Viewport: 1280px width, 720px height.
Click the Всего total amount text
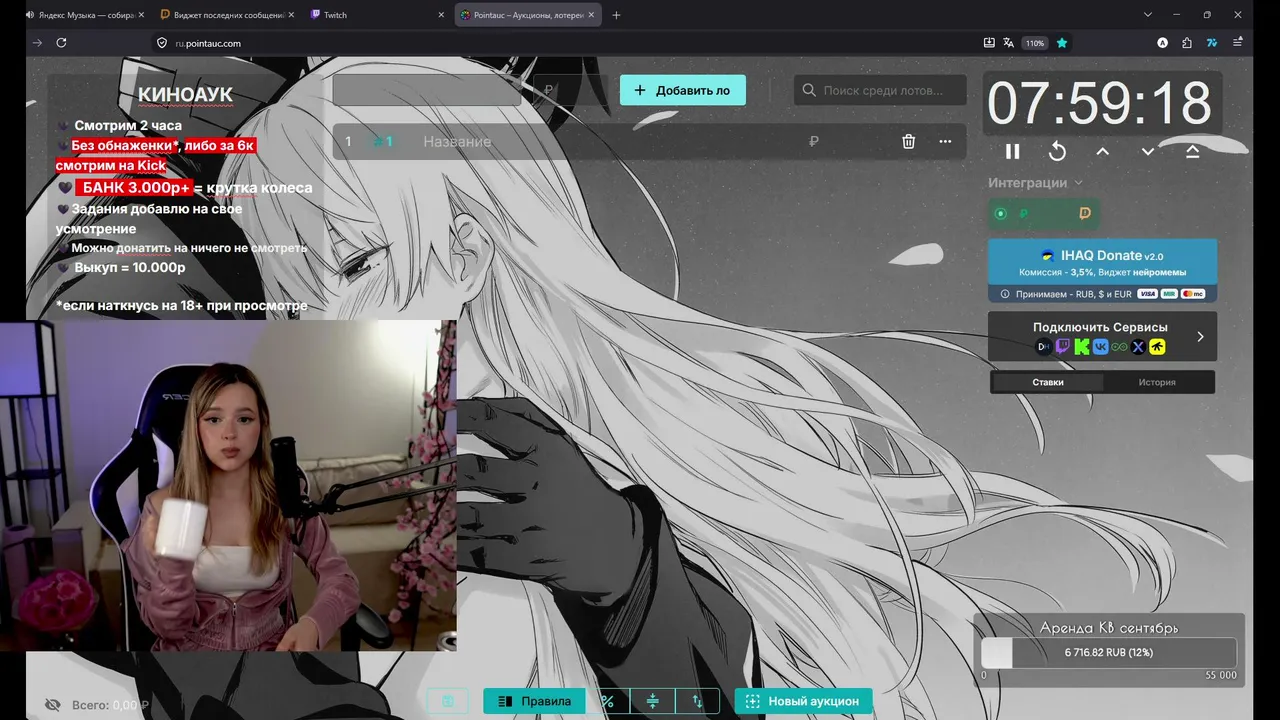pyautogui.click(x=110, y=705)
